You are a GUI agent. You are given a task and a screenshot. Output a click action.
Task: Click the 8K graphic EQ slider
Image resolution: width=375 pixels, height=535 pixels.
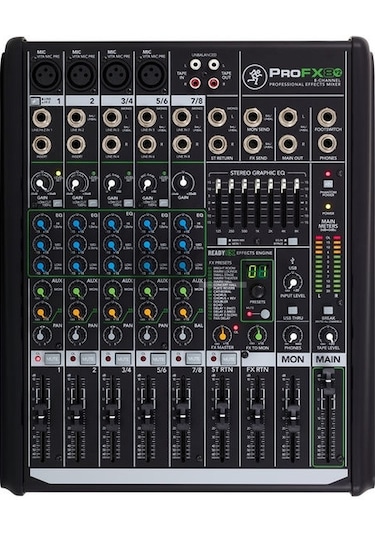[297, 186]
